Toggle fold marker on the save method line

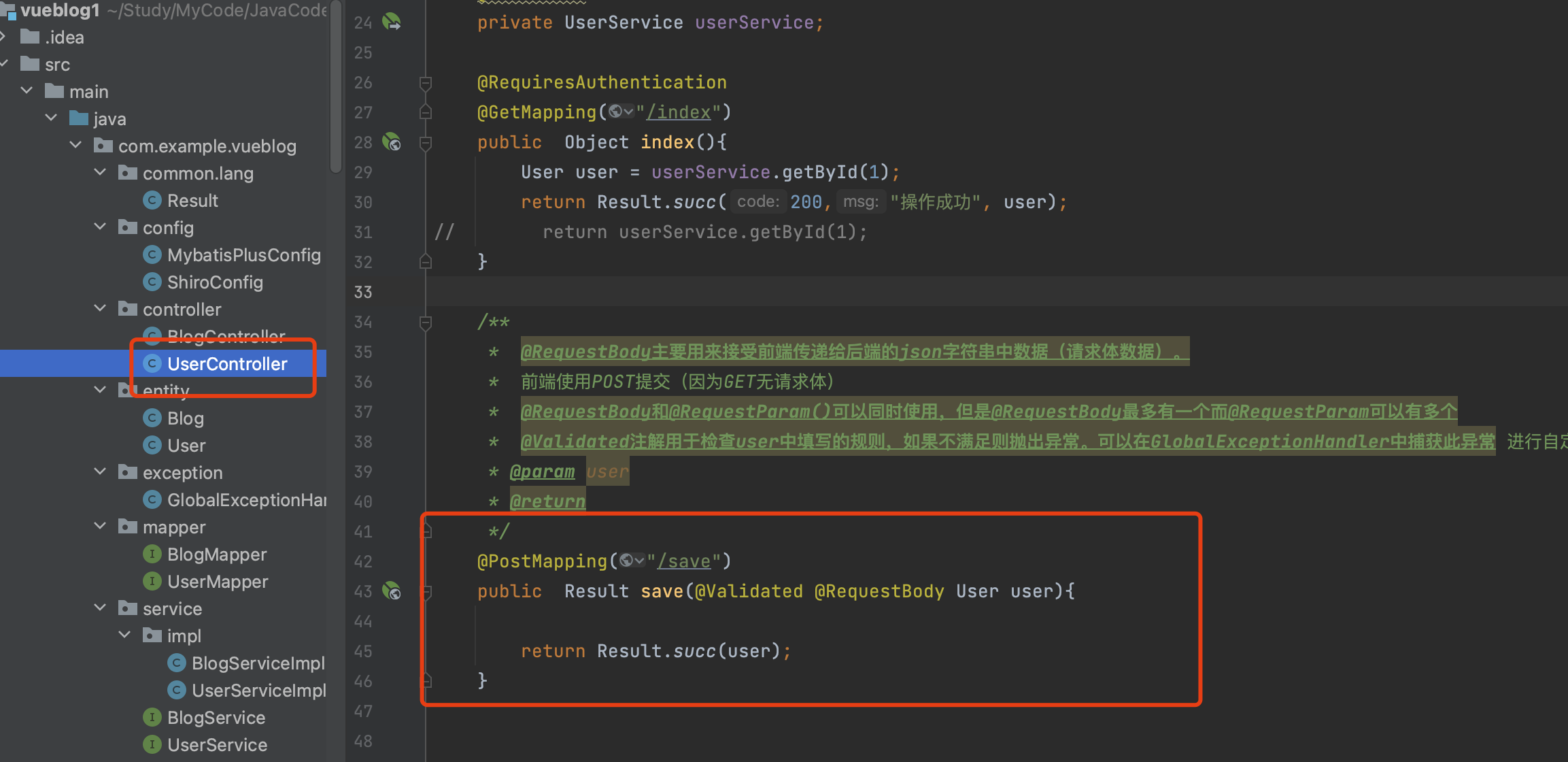(427, 591)
